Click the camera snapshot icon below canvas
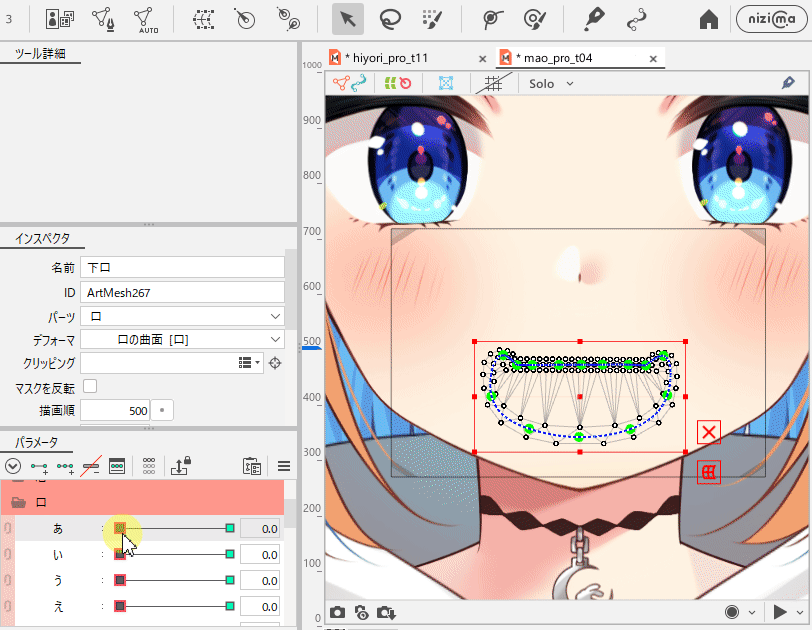The image size is (812, 630). (338, 612)
